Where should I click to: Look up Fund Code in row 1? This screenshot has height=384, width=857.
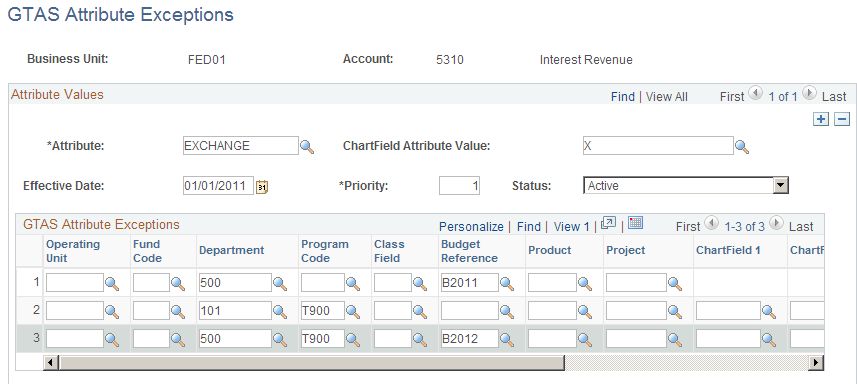pyautogui.click(x=178, y=283)
